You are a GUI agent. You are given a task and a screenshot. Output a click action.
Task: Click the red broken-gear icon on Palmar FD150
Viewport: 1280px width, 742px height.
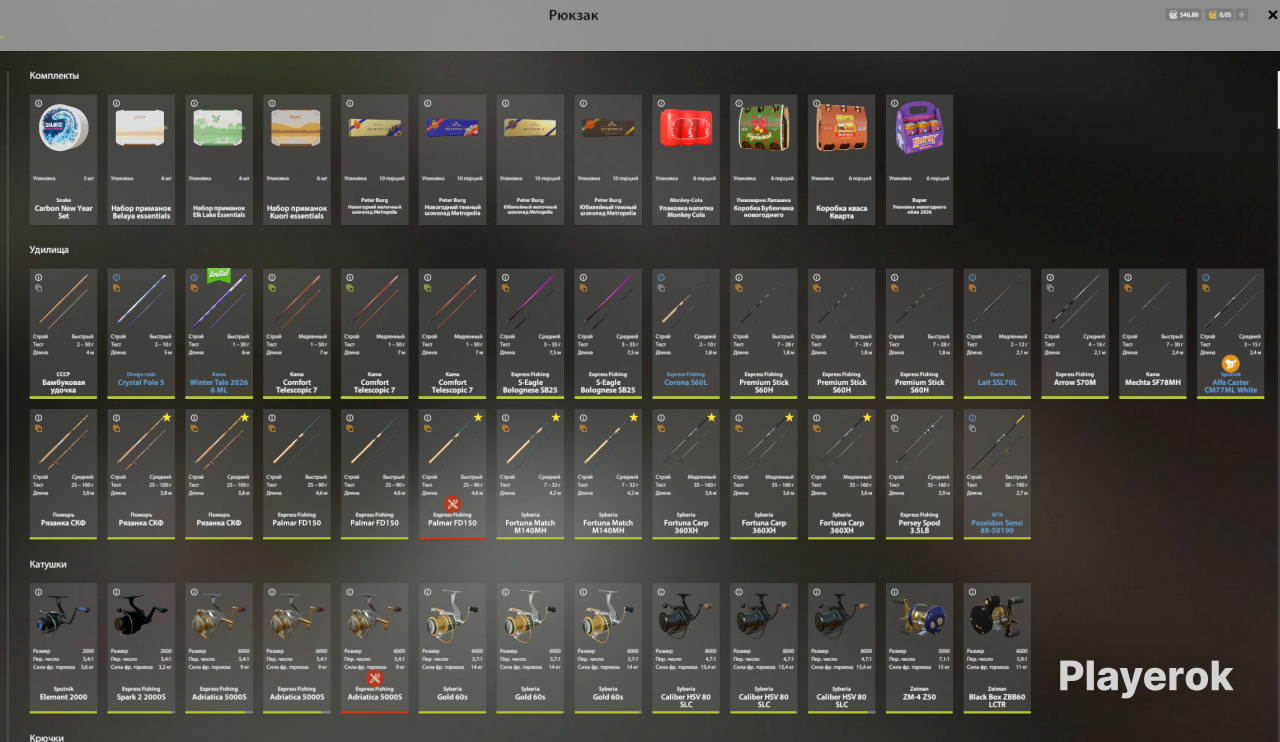(452, 504)
